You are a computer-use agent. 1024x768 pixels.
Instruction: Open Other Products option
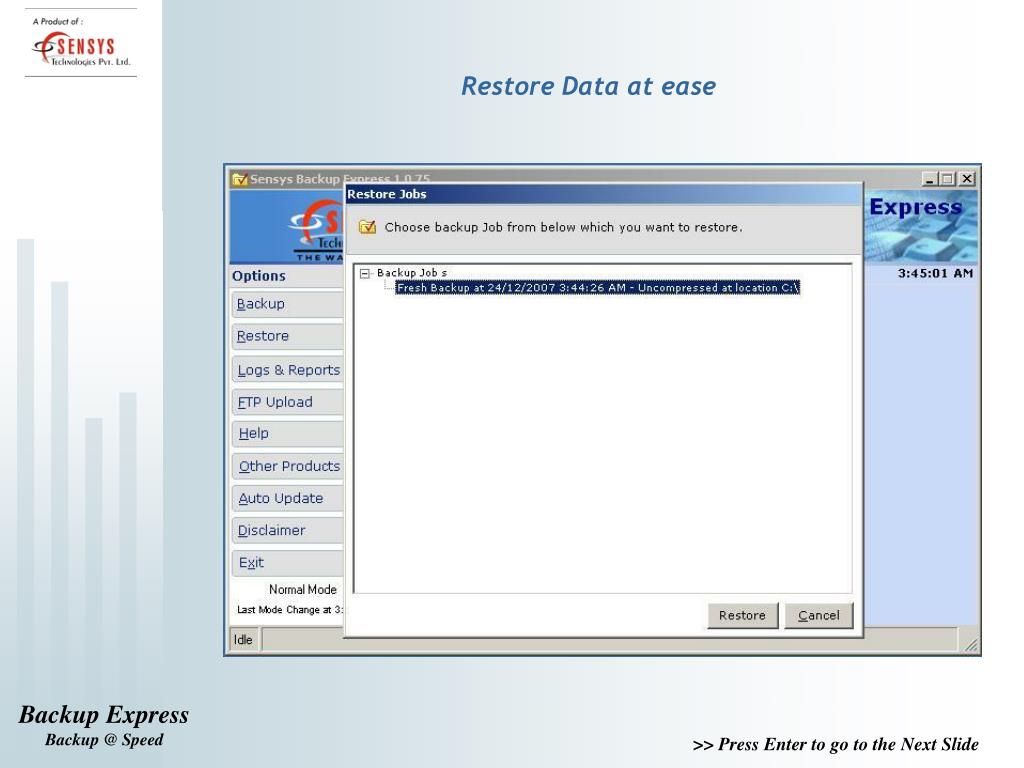pyautogui.click(x=287, y=466)
